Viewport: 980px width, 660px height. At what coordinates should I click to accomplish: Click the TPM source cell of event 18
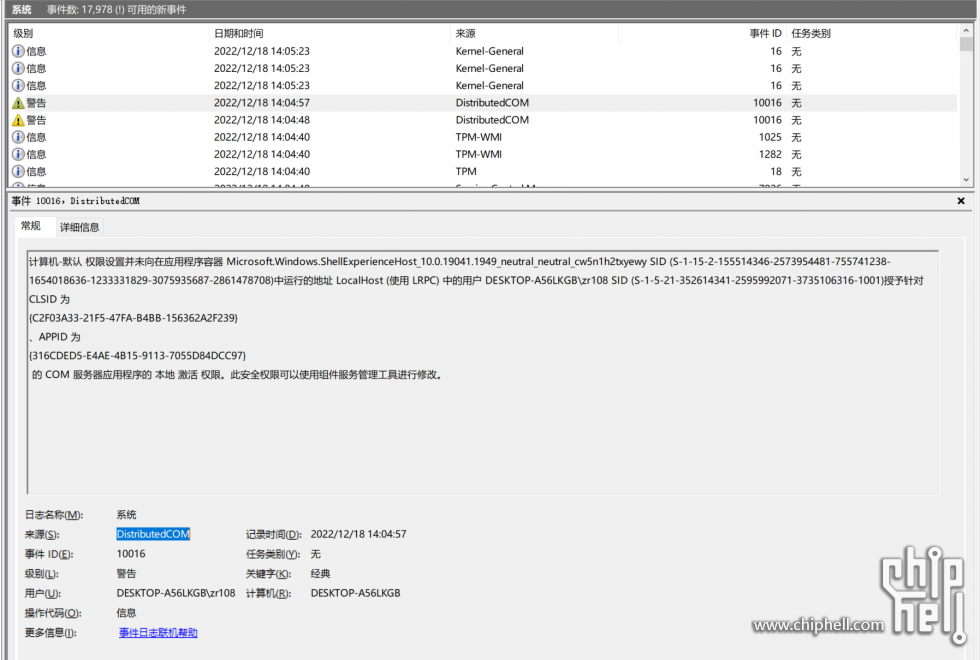466,171
